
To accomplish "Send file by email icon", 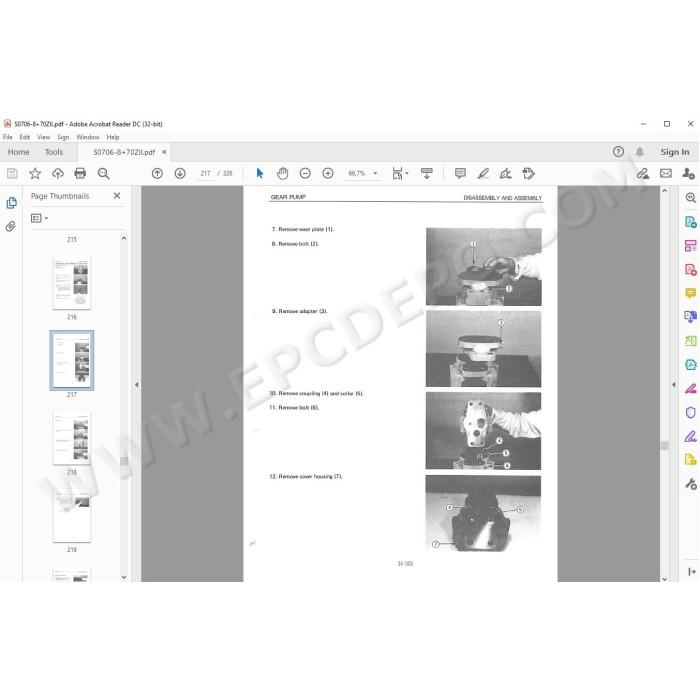I will 666,173.
